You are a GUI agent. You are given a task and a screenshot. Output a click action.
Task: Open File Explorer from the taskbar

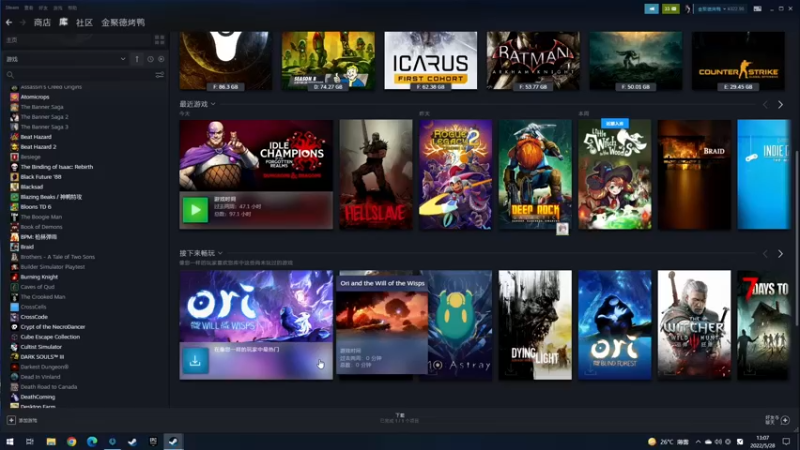(51, 442)
